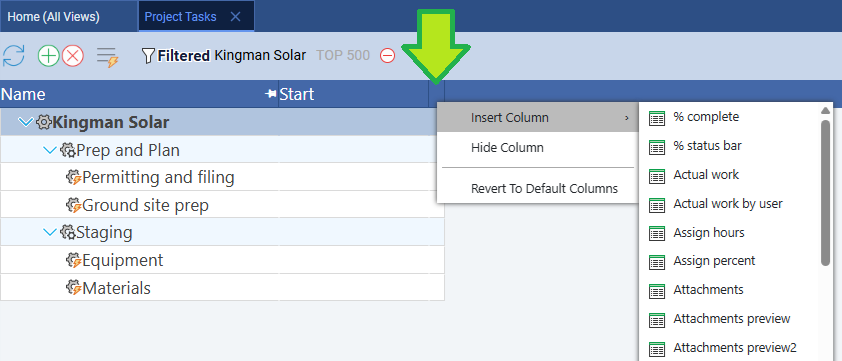Select the Permitting and filing task

(222, 177)
